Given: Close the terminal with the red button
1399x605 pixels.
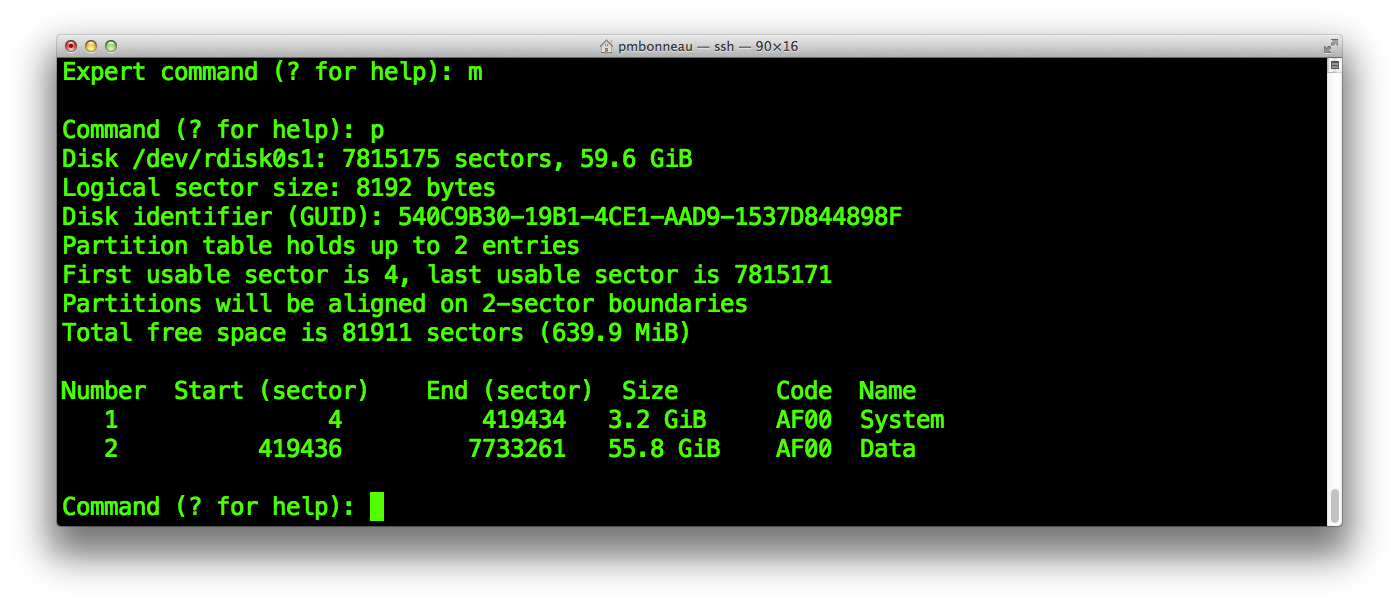Looking at the screenshot, I should [x=71, y=46].
